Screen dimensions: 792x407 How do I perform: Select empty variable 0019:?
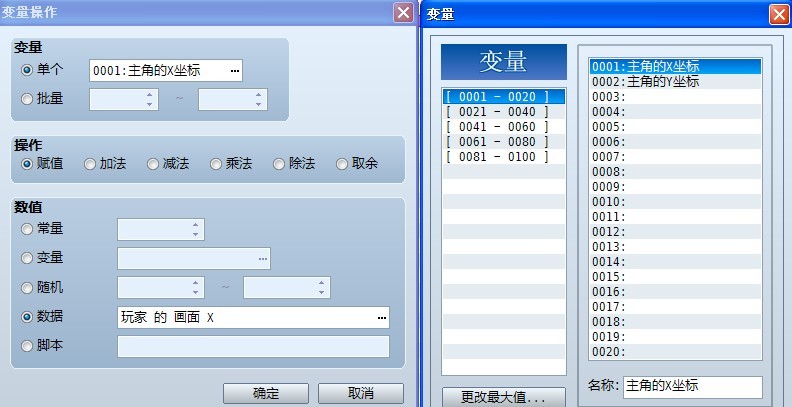pyautogui.click(x=675, y=337)
